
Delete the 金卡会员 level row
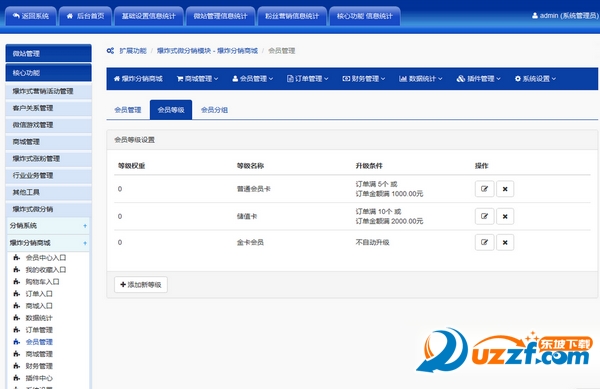click(x=505, y=243)
